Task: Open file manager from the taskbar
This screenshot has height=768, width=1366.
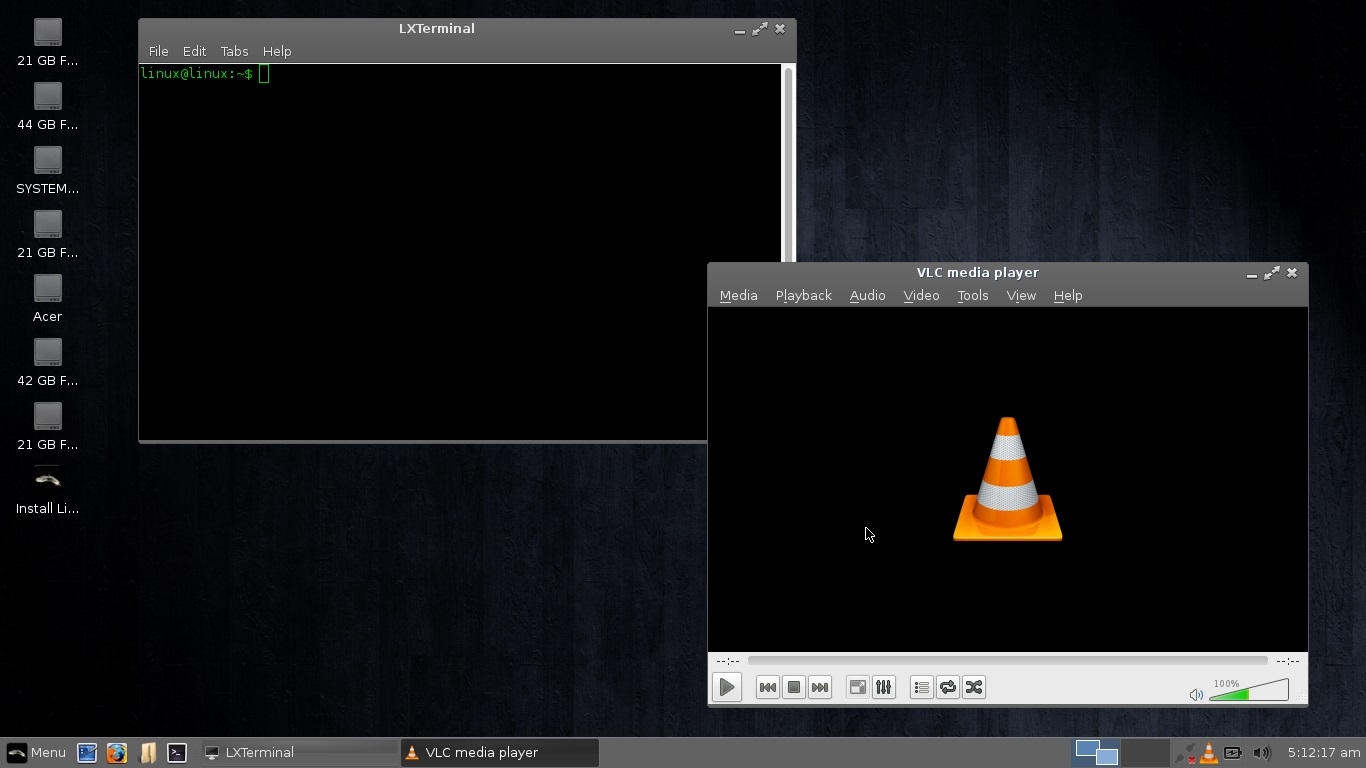Action: tap(147, 753)
